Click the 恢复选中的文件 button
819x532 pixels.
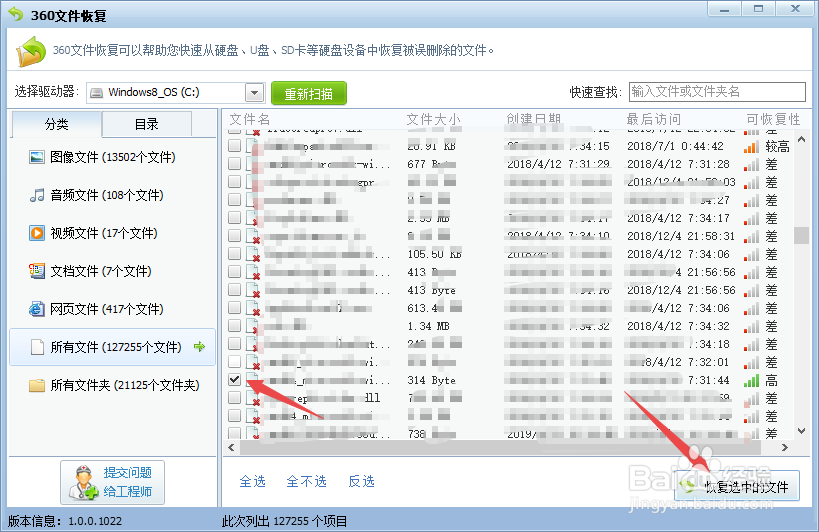[x=737, y=486]
